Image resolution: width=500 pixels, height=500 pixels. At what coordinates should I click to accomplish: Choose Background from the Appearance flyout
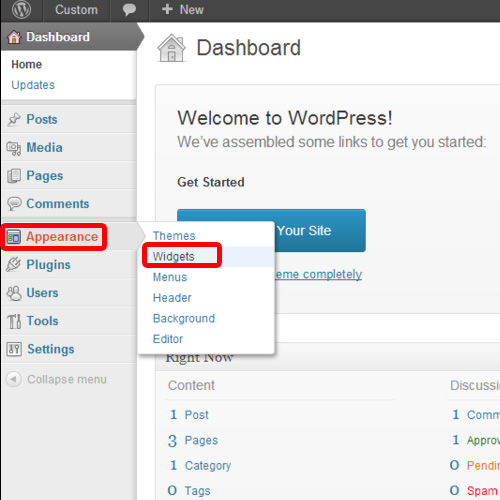(184, 318)
